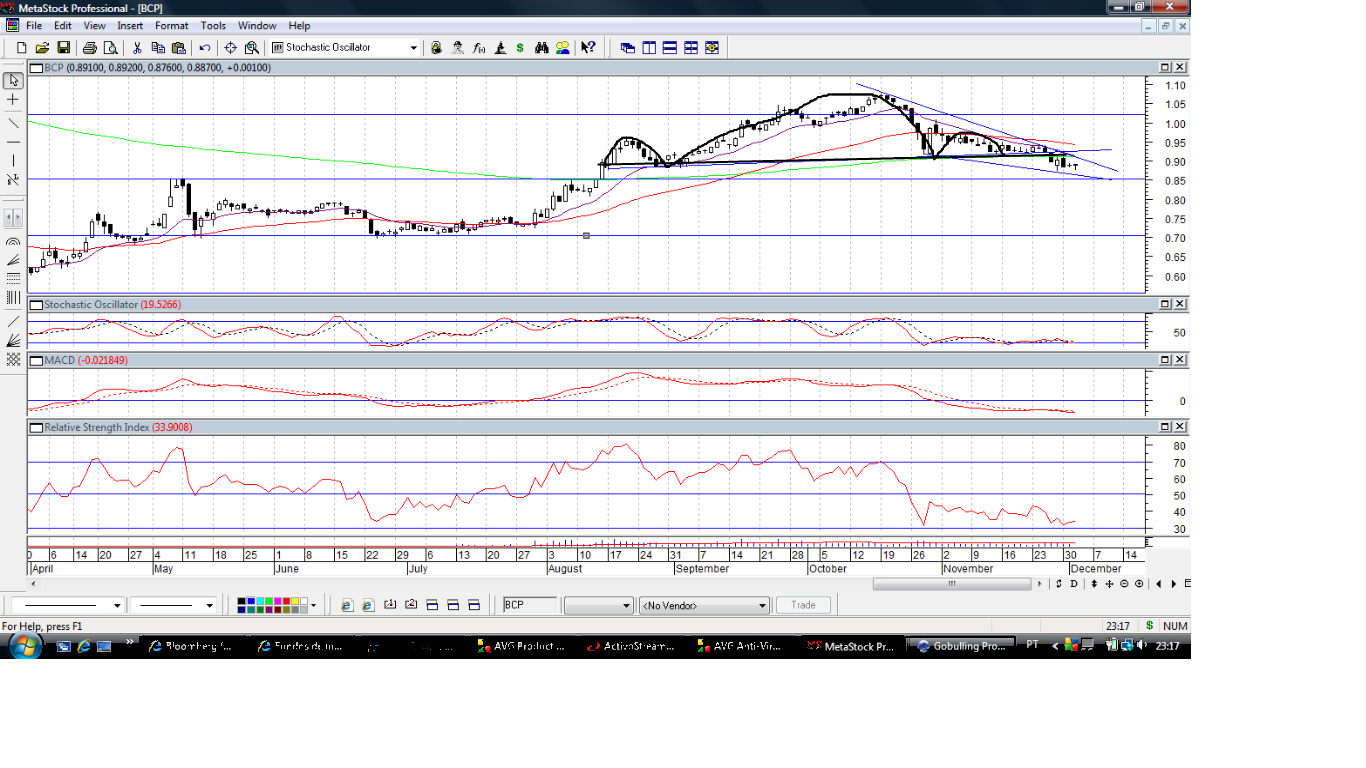Click the Print icon in toolbar
Screen dimensions: 1366x768
[90, 47]
